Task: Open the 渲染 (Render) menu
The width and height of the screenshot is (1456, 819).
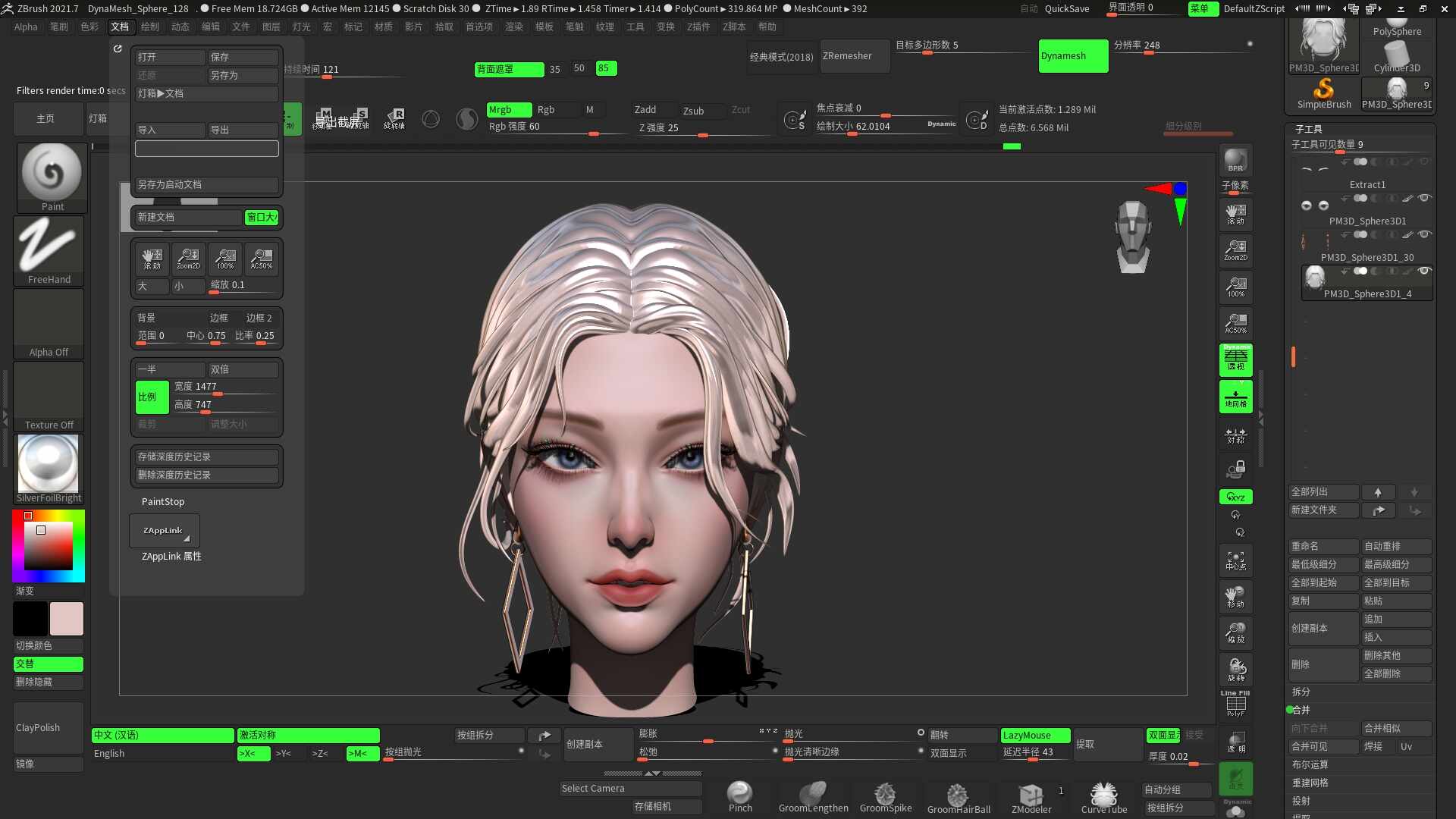Action: (x=514, y=27)
